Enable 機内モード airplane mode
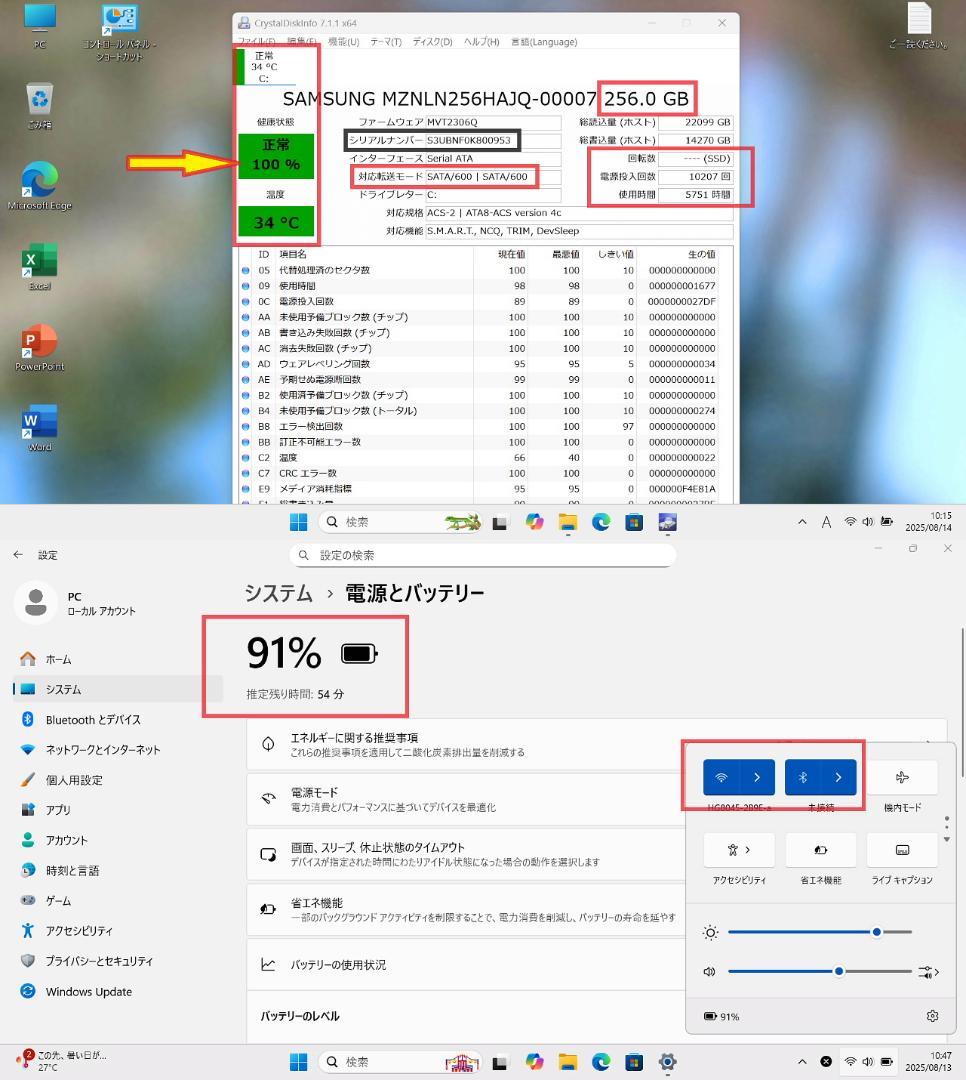966x1080 pixels. coord(901,777)
